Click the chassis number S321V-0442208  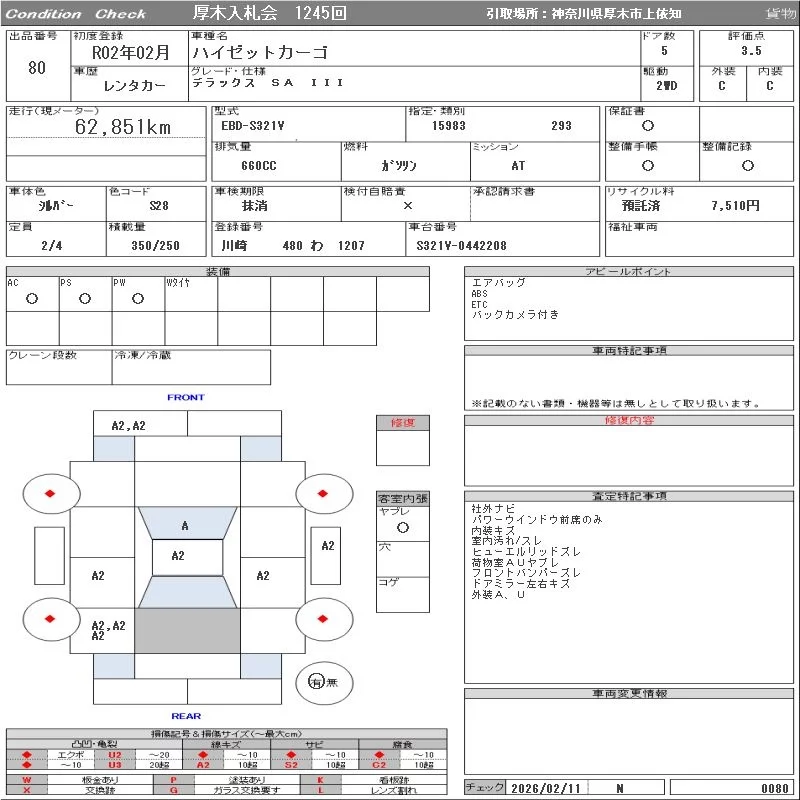click(462, 246)
